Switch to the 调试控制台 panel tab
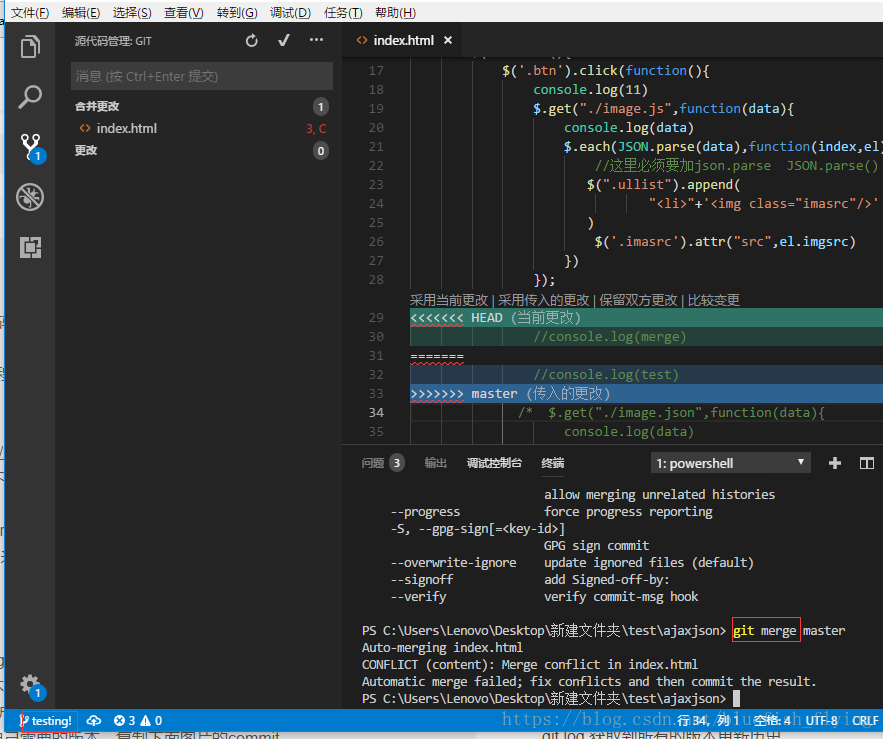Screen dimensions: 883x739 tap(494, 463)
